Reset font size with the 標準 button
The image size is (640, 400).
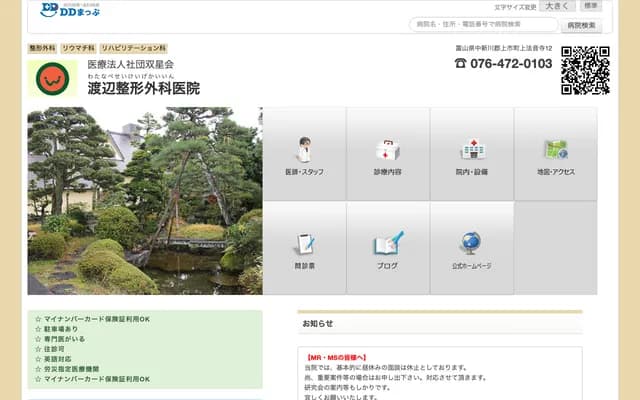point(591,6)
